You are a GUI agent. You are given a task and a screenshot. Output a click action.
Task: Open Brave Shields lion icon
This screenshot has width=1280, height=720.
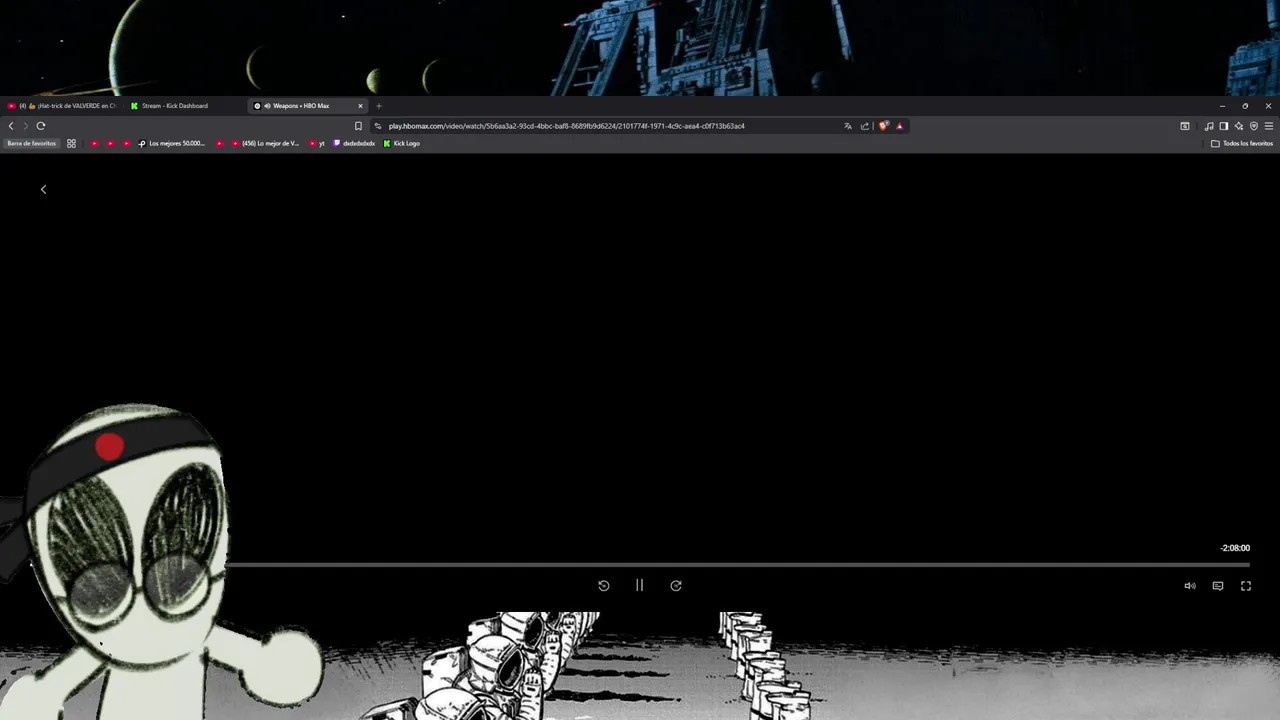click(x=883, y=126)
